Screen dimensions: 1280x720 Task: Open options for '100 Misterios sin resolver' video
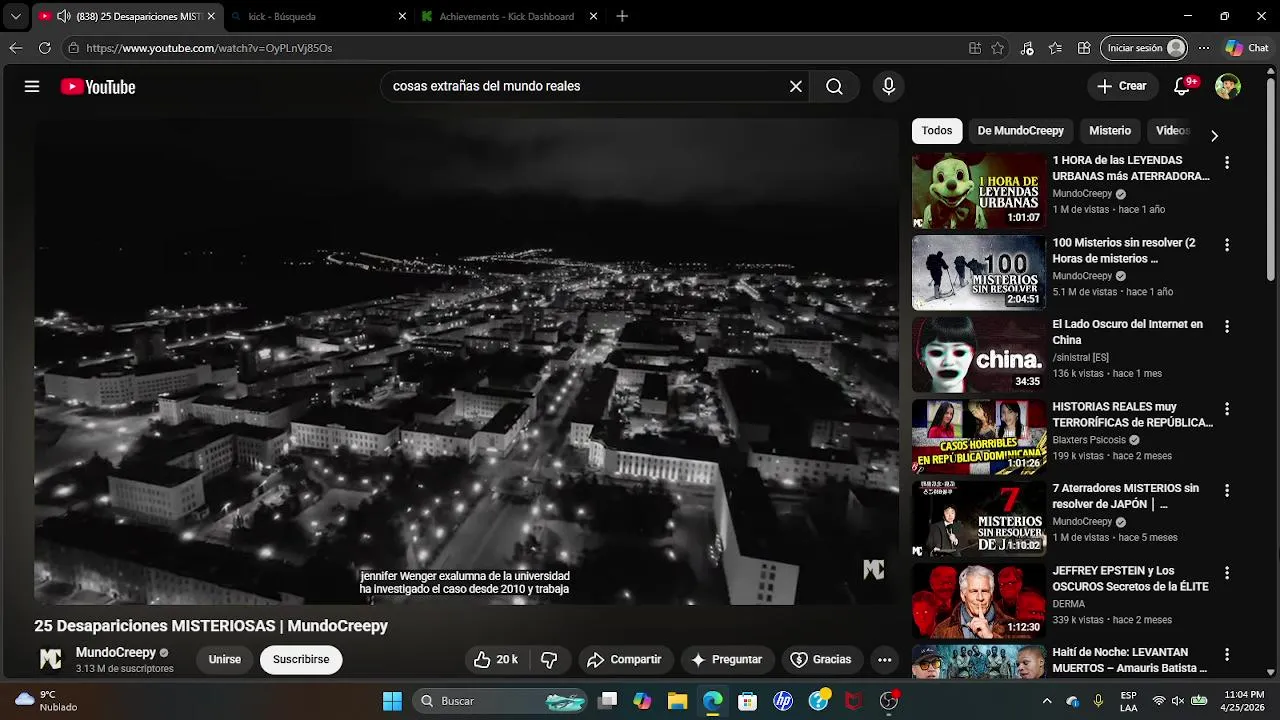[x=1227, y=244]
